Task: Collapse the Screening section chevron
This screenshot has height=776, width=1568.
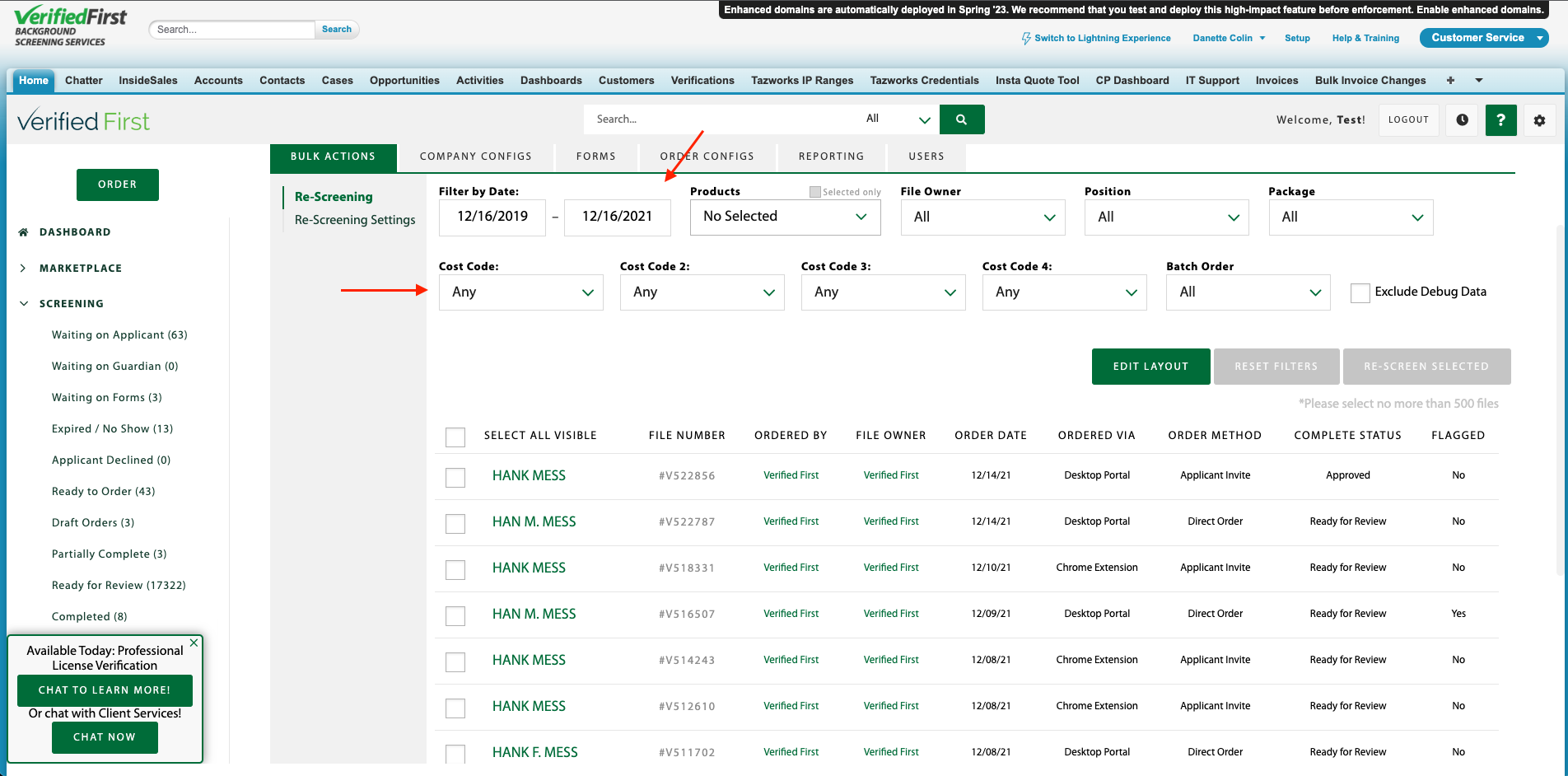Action: 23,304
